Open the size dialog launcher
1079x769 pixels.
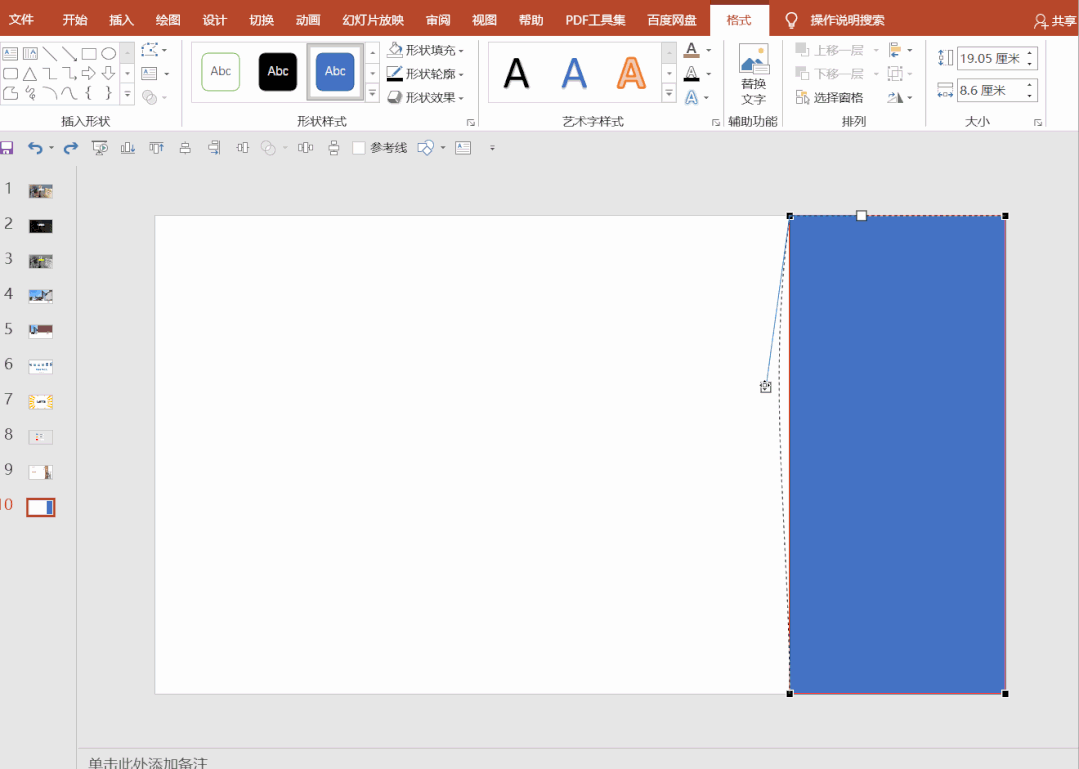point(1038,122)
